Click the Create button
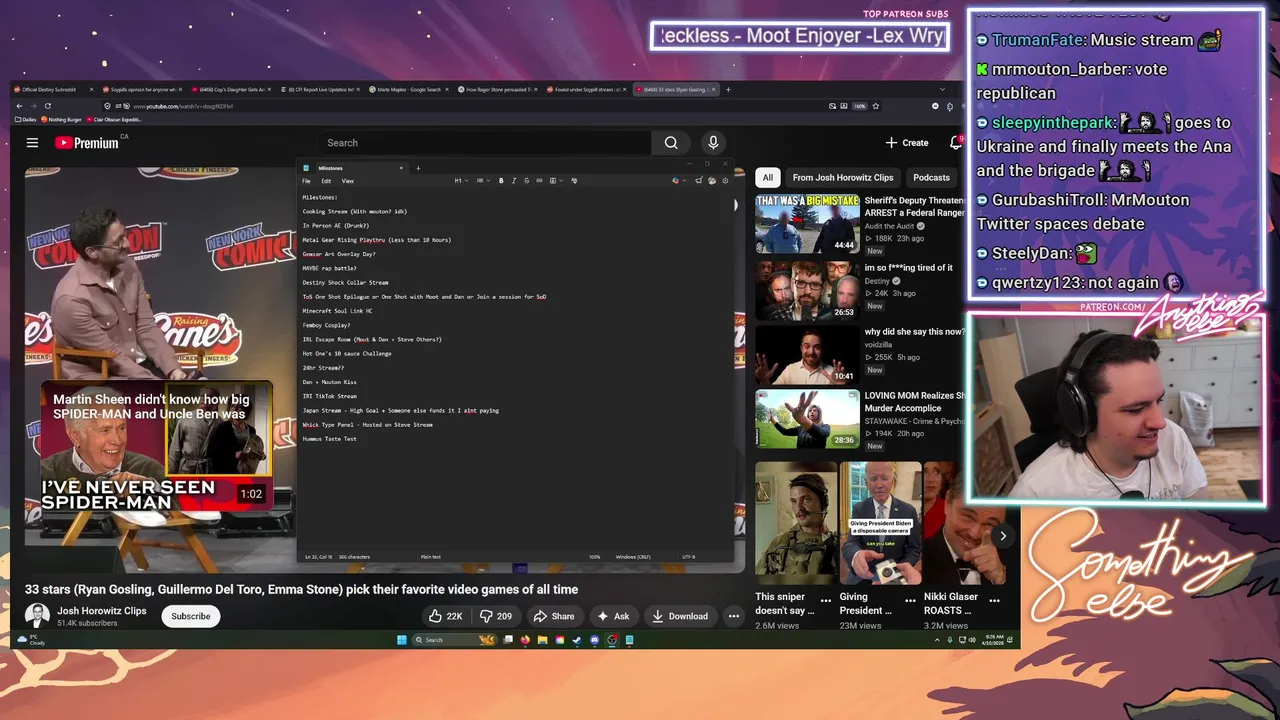The width and height of the screenshot is (1280, 720). pyautogui.click(x=907, y=143)
